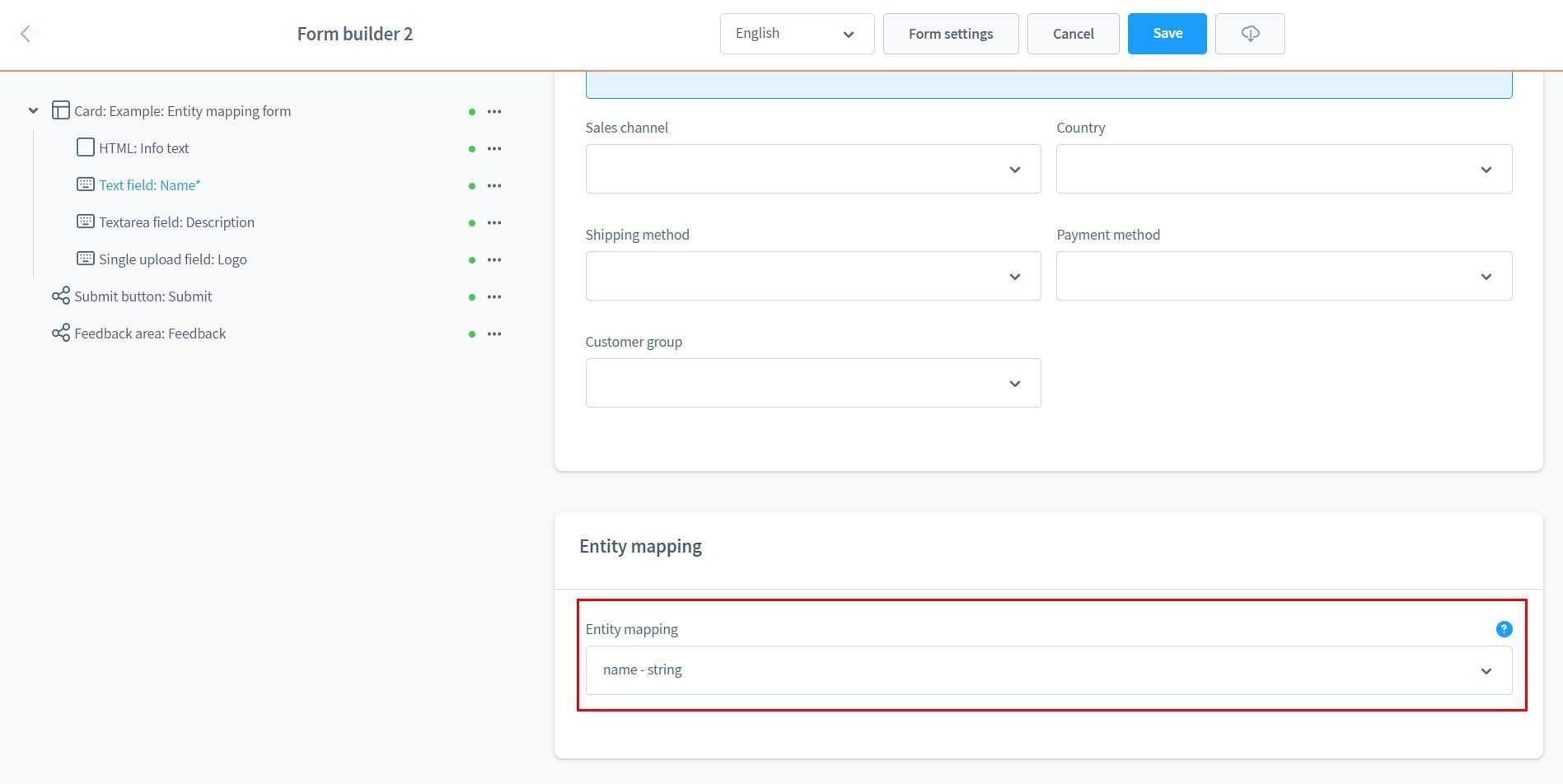Click three-dot menu for Feedback area
1563x784 pixels.
[x=494, y=334]
